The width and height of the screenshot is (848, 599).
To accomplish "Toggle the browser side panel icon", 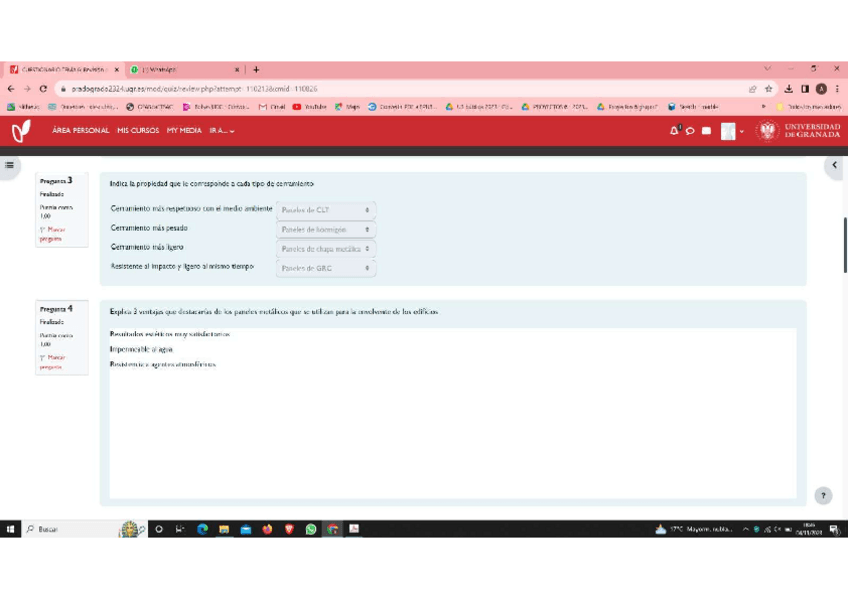I will 805,89.
